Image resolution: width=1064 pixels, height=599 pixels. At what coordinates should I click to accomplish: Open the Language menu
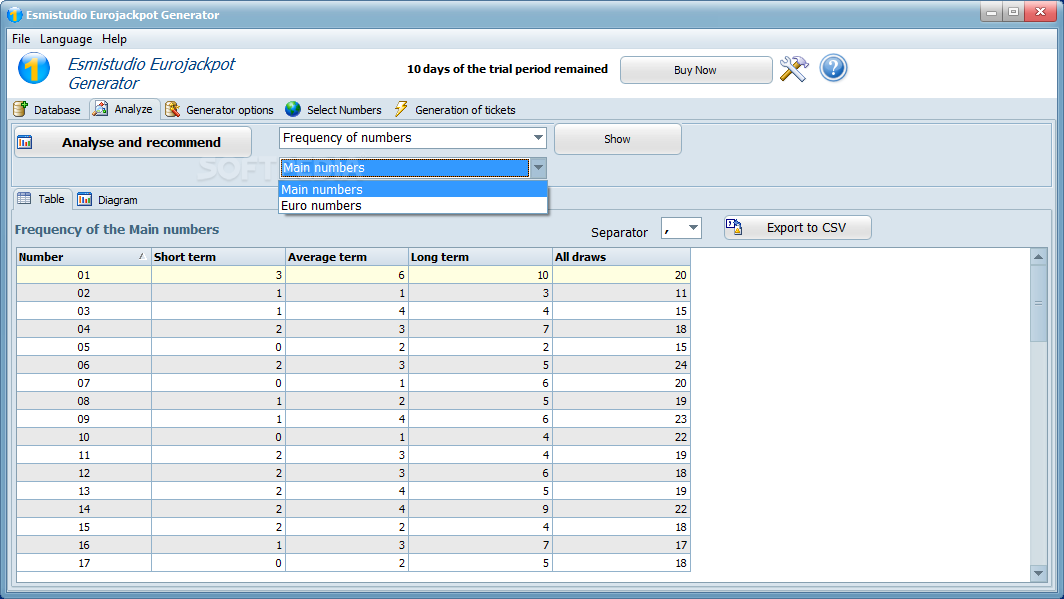coord(66,39)
